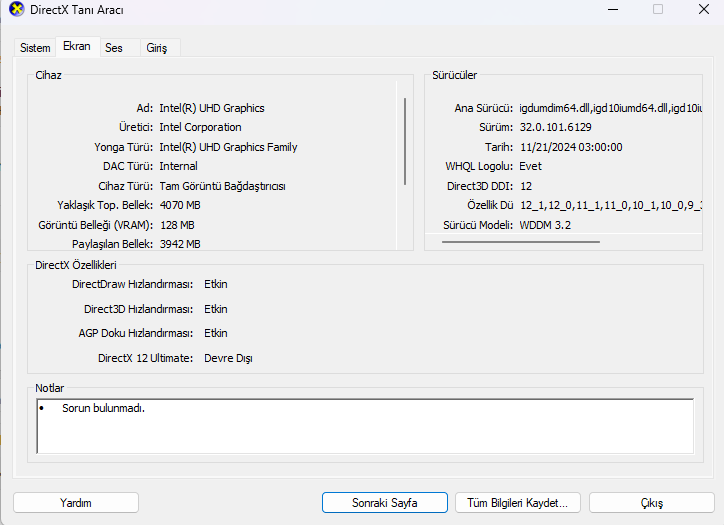The height and width of the screenshot is (525, 724).
Task: Click the Yardım button
Action: [x=76, y=502]
